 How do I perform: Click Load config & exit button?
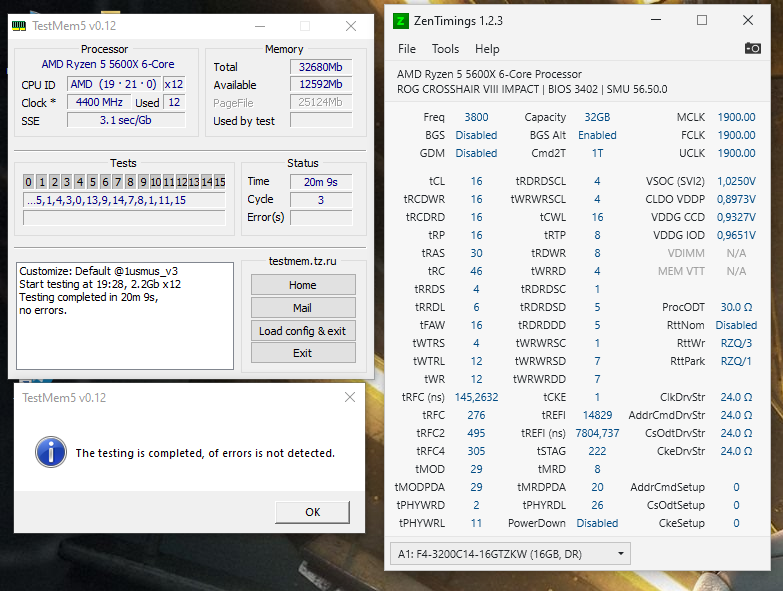(303, 331)
